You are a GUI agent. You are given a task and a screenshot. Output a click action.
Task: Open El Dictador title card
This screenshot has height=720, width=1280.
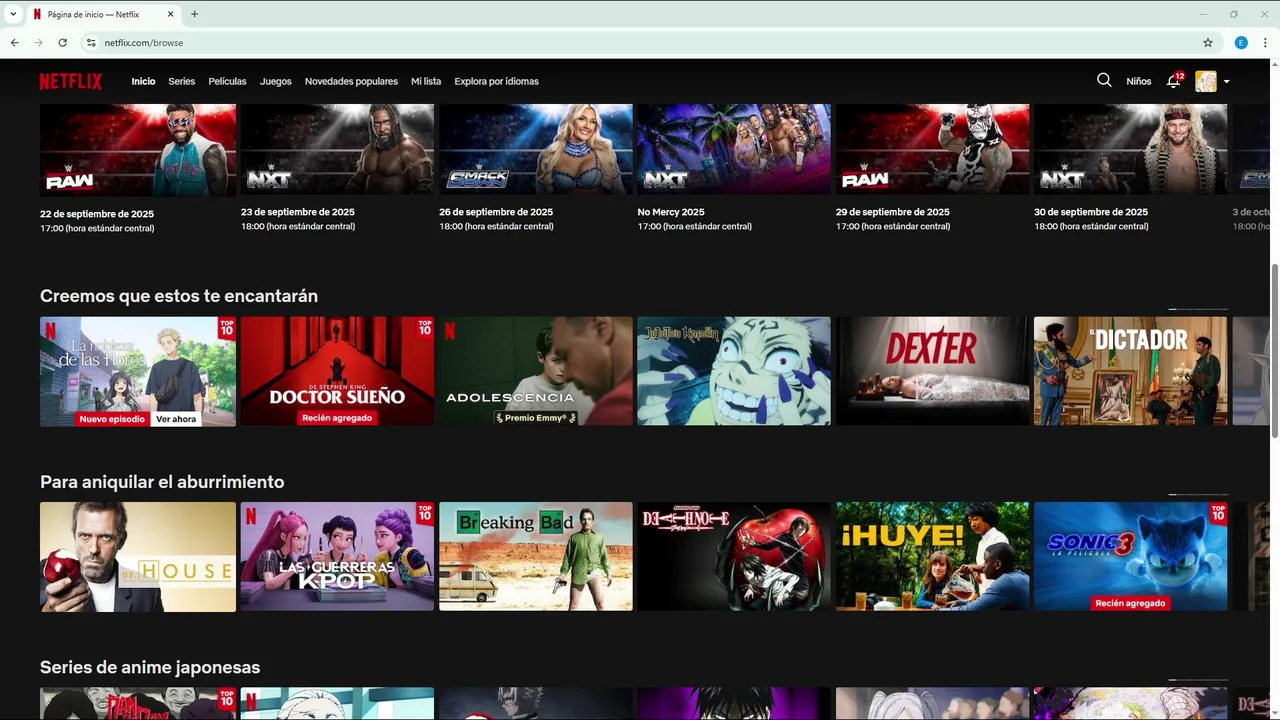tap(1130, 371)
